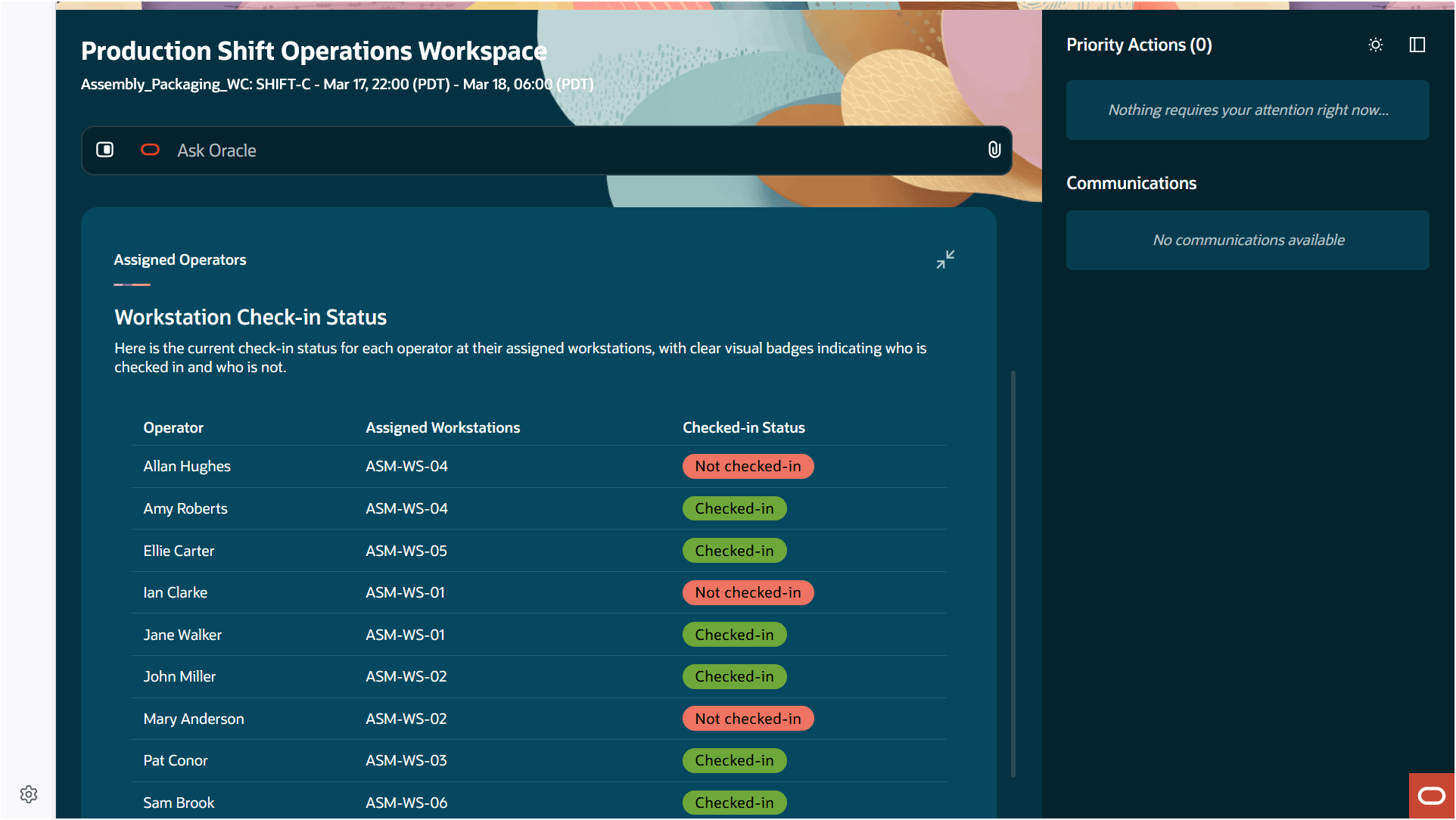Screen dimensions: 1456x820
Task: Toggle the side panel layout icon
Action: click(x=1417, y=45)
